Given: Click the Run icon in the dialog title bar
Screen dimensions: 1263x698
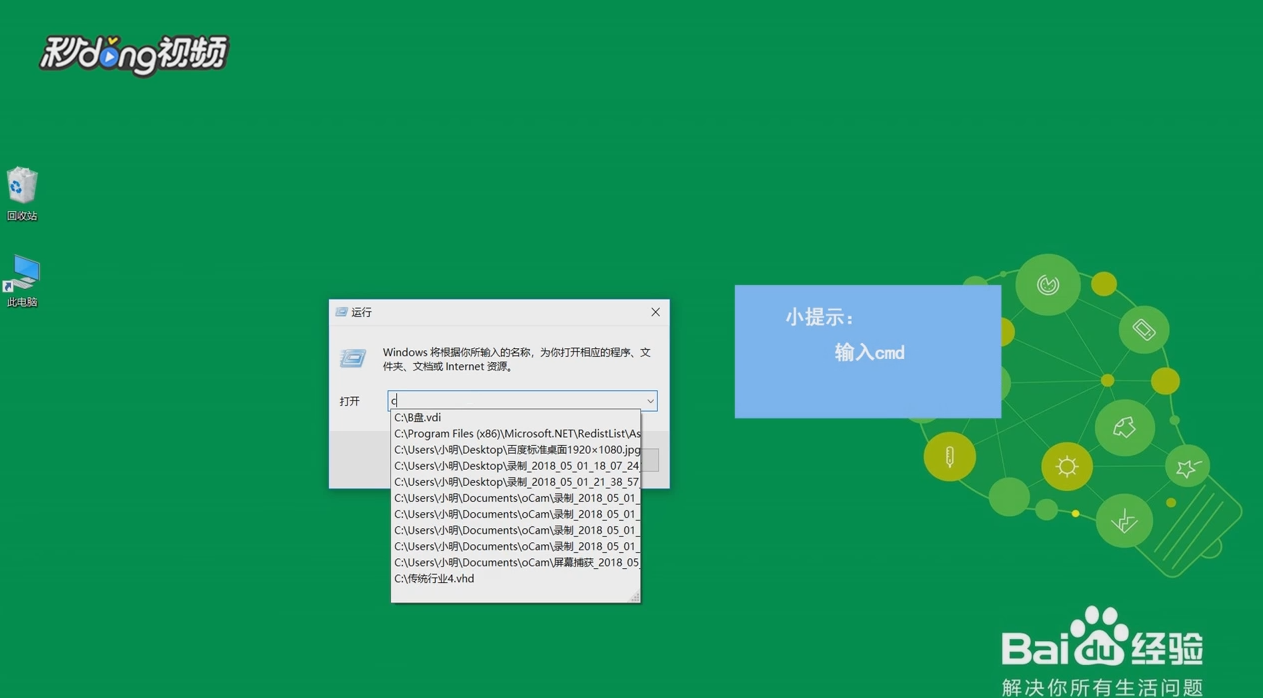Looking at the screenshot, I should coord(340,312).
